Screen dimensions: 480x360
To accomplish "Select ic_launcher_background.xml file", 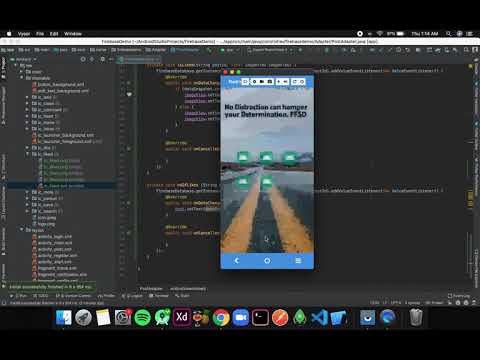I will (63, 135).
